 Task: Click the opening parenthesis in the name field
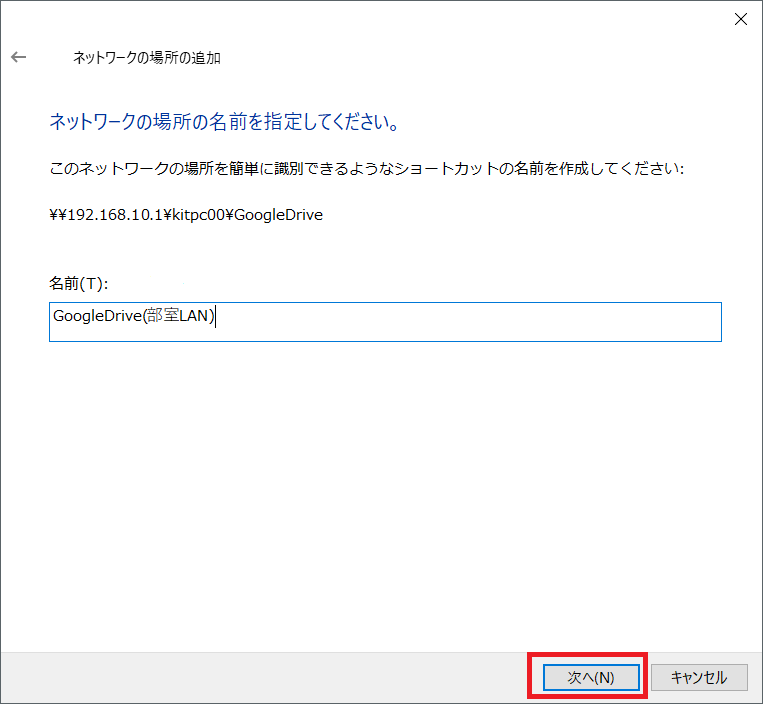tap(142, 316)
